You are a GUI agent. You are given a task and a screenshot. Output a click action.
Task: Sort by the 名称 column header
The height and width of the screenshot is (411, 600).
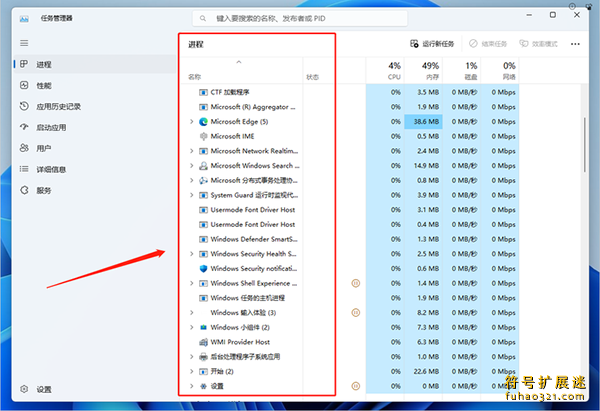point(241,71)
